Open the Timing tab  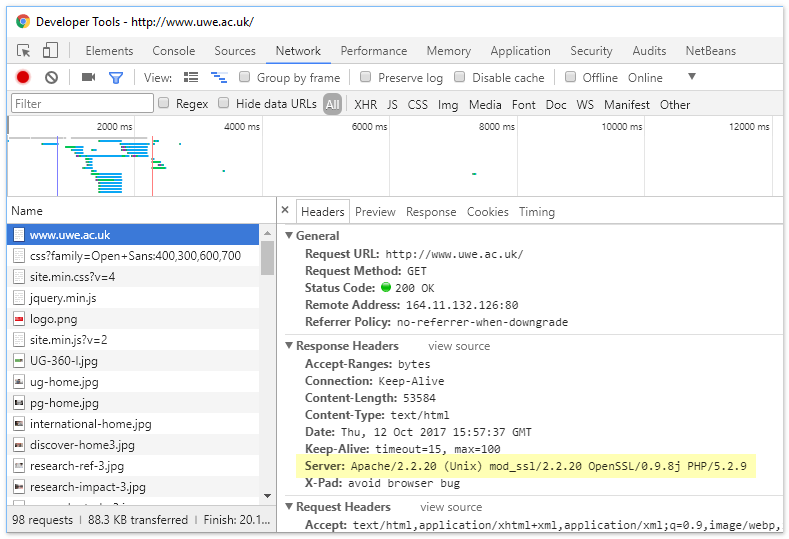(x=537, y=212)
